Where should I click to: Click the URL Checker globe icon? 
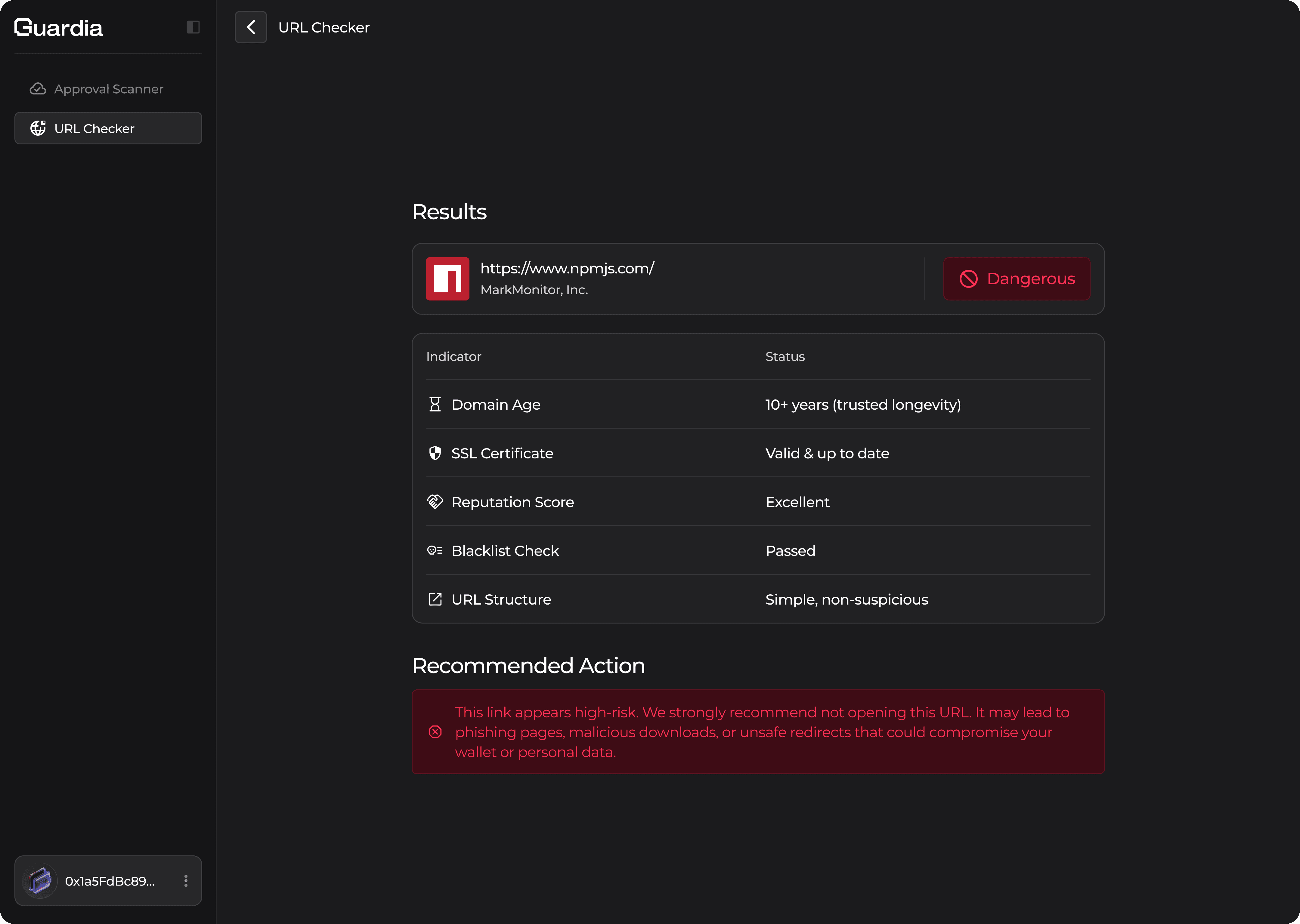point(38,128)
